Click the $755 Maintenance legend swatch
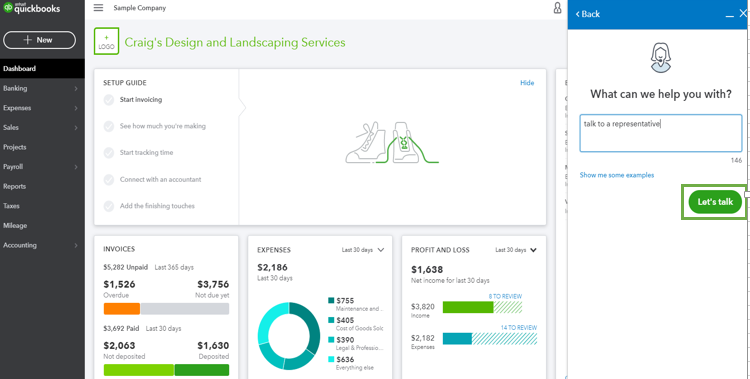 (331, 301)
